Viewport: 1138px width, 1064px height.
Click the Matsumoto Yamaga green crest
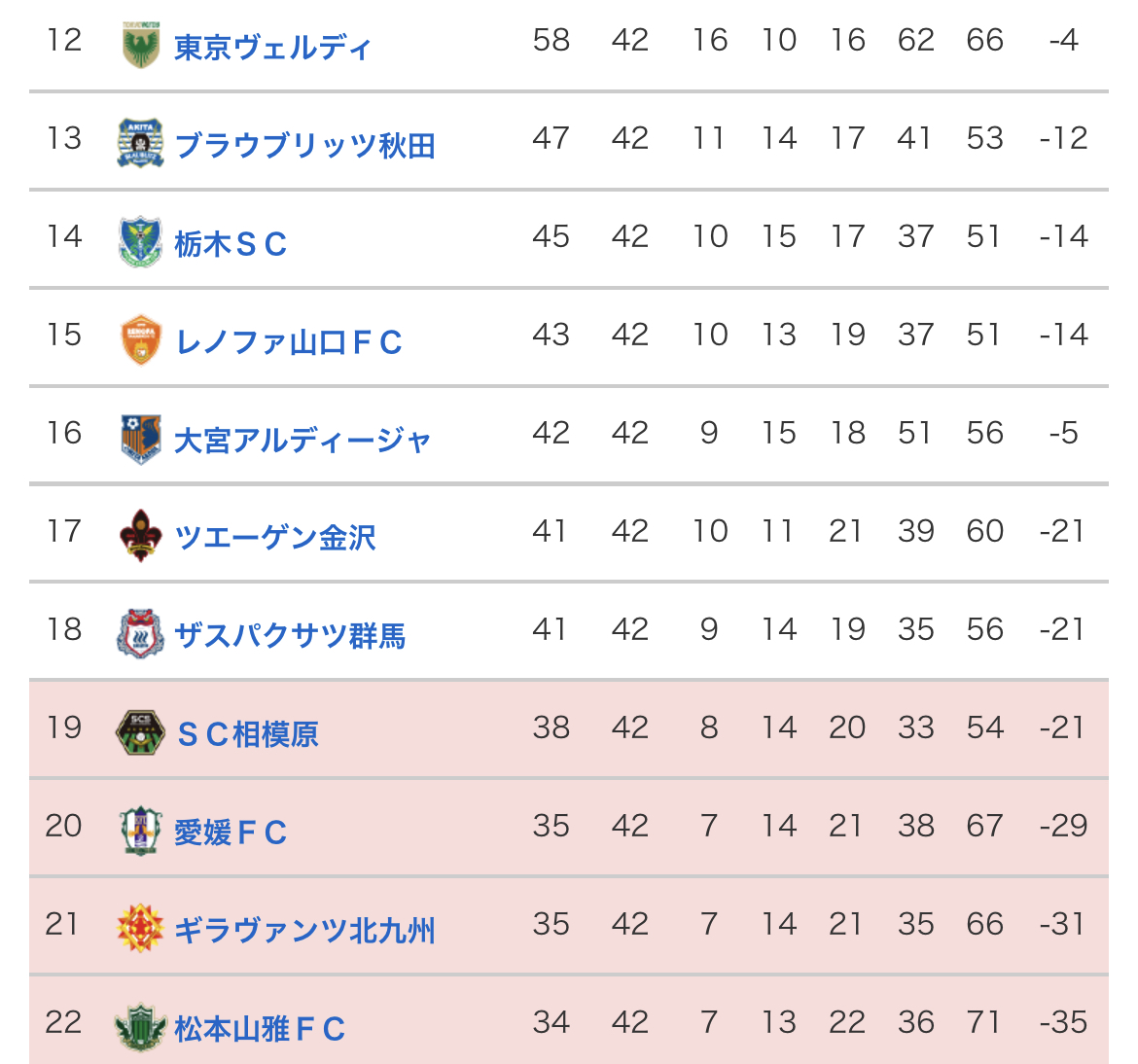coord(141,1028)
